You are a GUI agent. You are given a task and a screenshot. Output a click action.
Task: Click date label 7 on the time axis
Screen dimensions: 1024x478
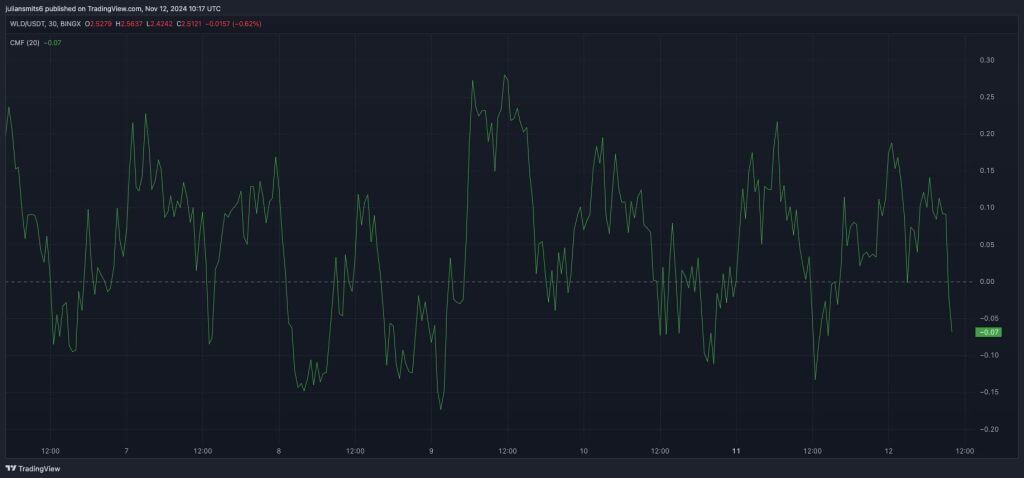127,451
